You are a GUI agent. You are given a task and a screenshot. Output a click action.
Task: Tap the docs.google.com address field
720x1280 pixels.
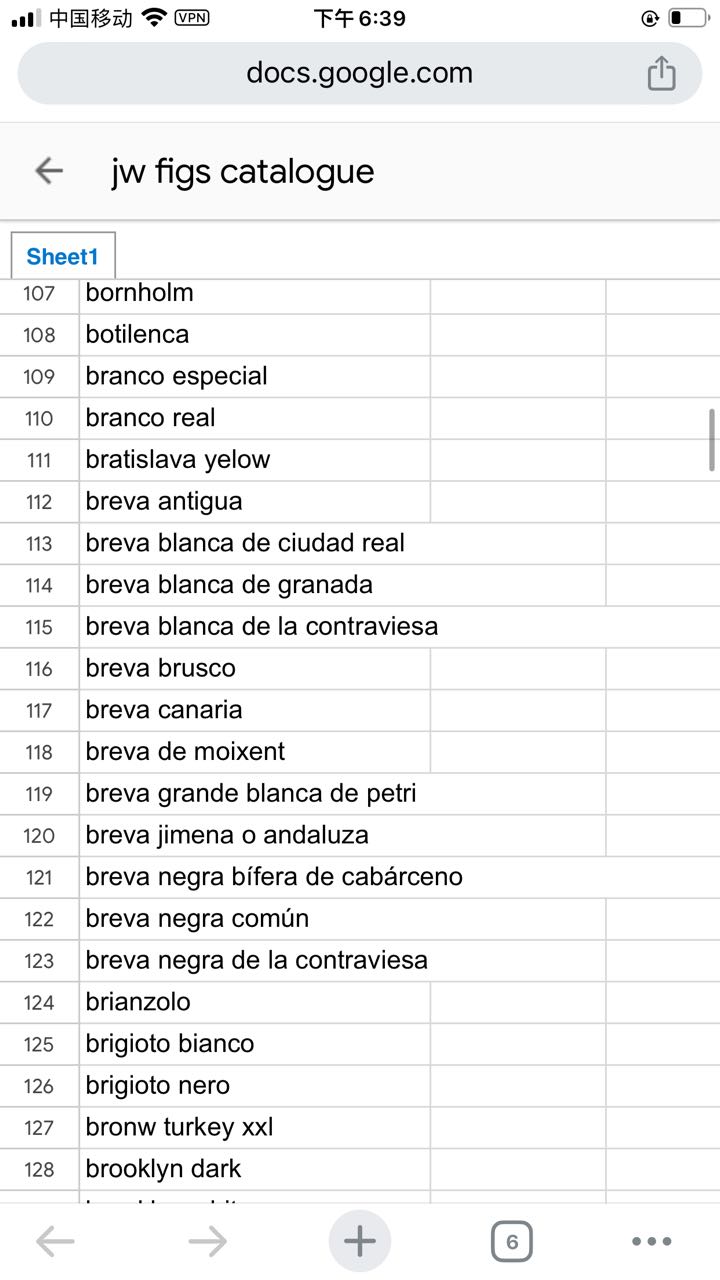tap(360, 73)
